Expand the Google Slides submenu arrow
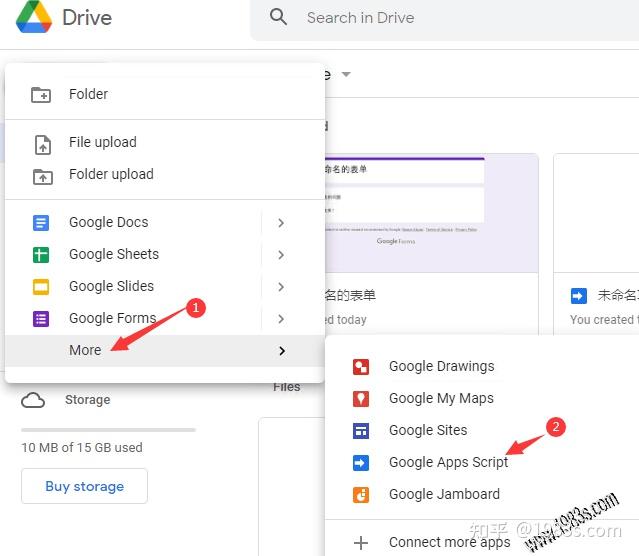Screen dimensions: 639x556 (x=281, y=287)
